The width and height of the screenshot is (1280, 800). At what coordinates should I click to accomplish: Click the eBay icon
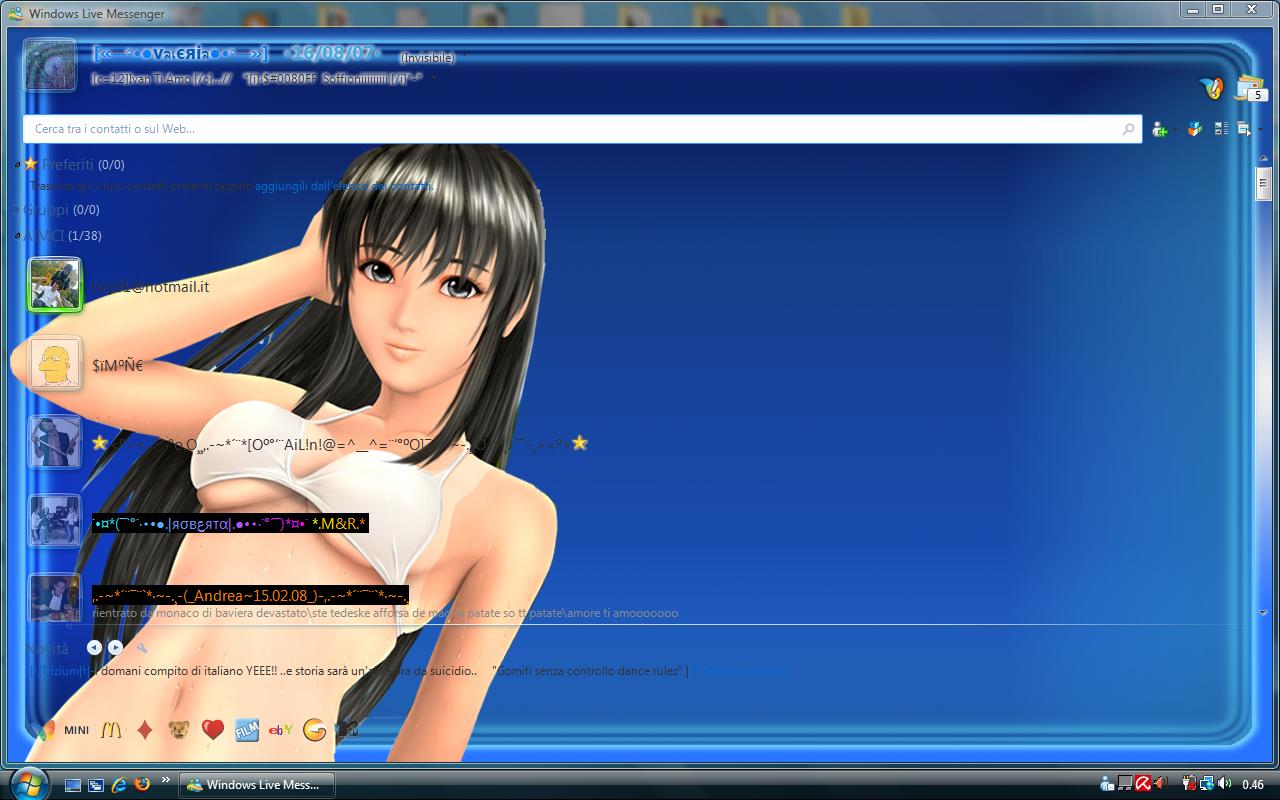coord(280,730)
